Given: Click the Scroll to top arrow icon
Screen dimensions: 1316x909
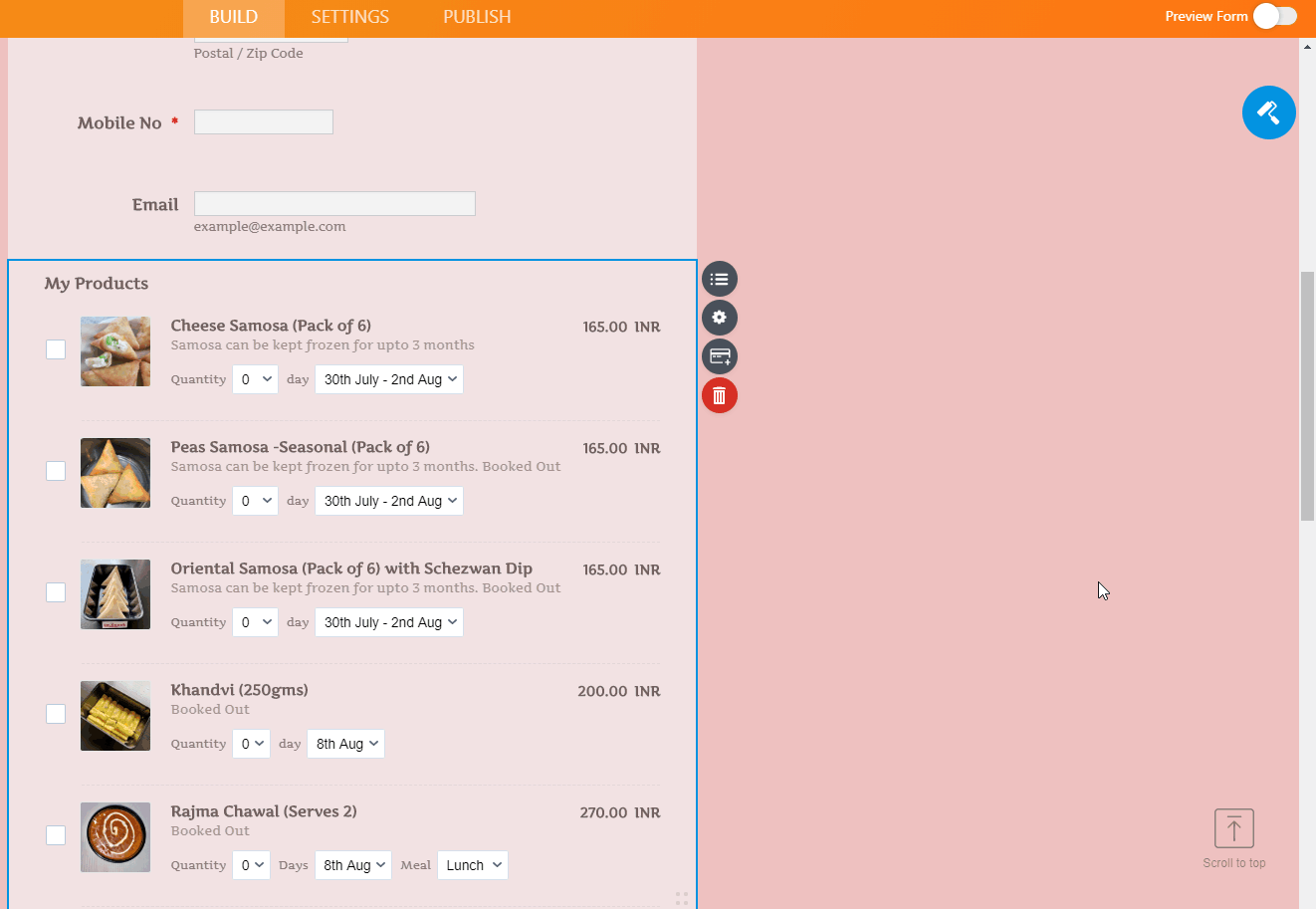Looking at the screenshot, I should click(x=1233, y=828).
